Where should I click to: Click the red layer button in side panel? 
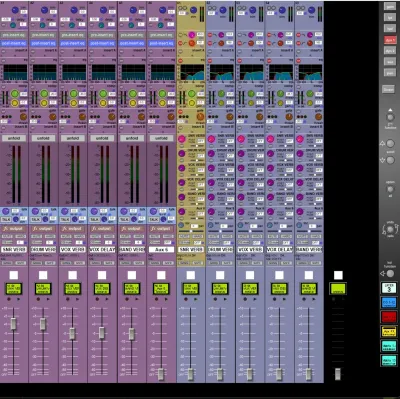(389, 317)
